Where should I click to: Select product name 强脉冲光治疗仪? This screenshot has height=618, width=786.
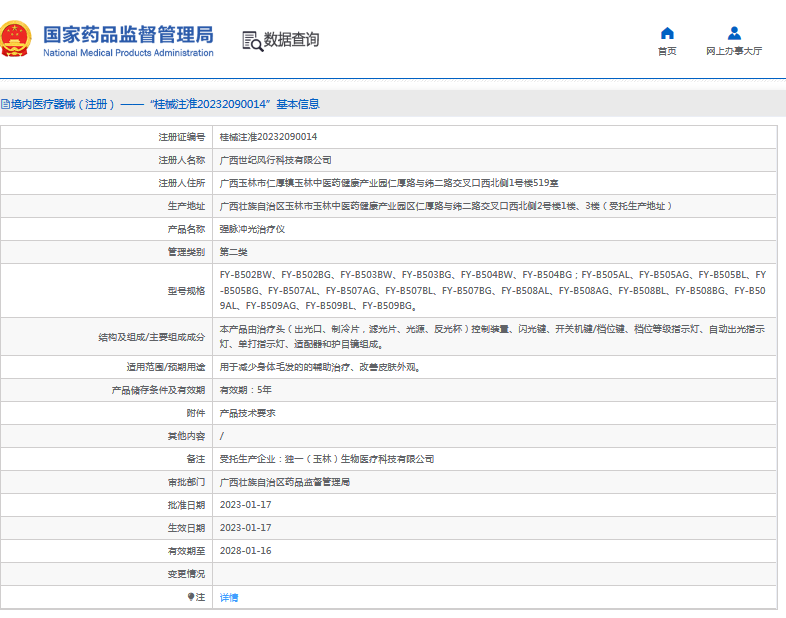coord(252,229)
